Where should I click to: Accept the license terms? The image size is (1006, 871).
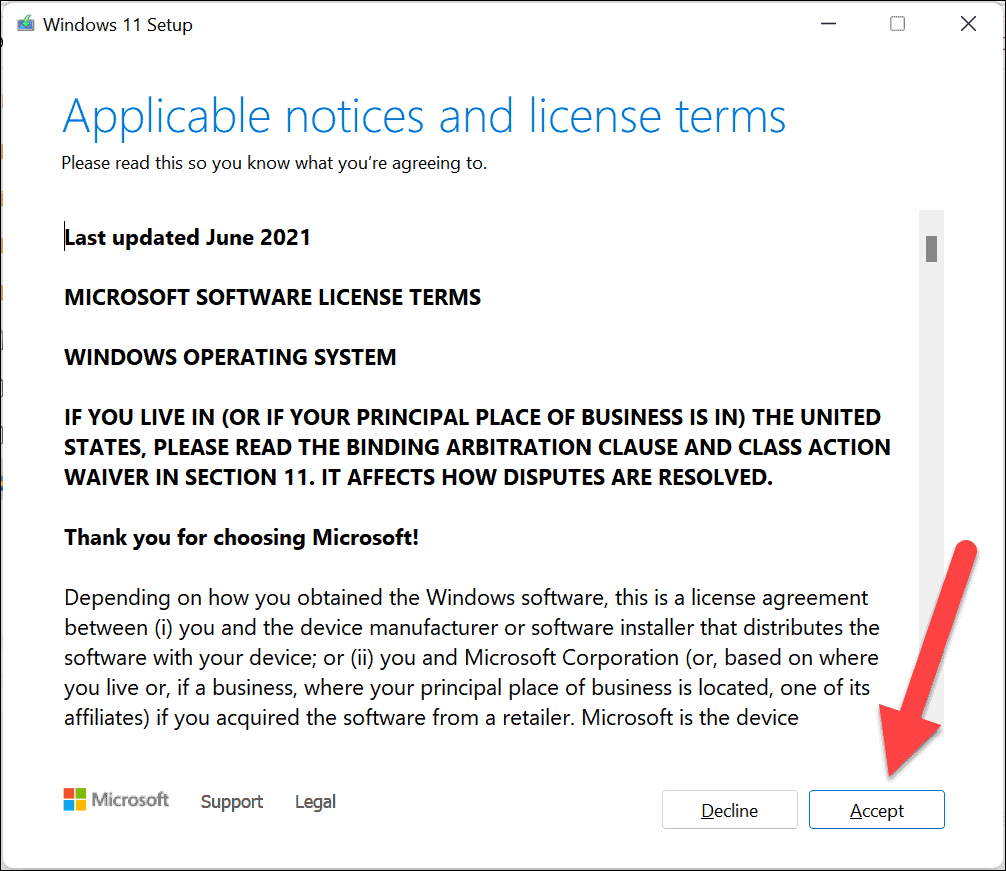click(x=876, y=810)
